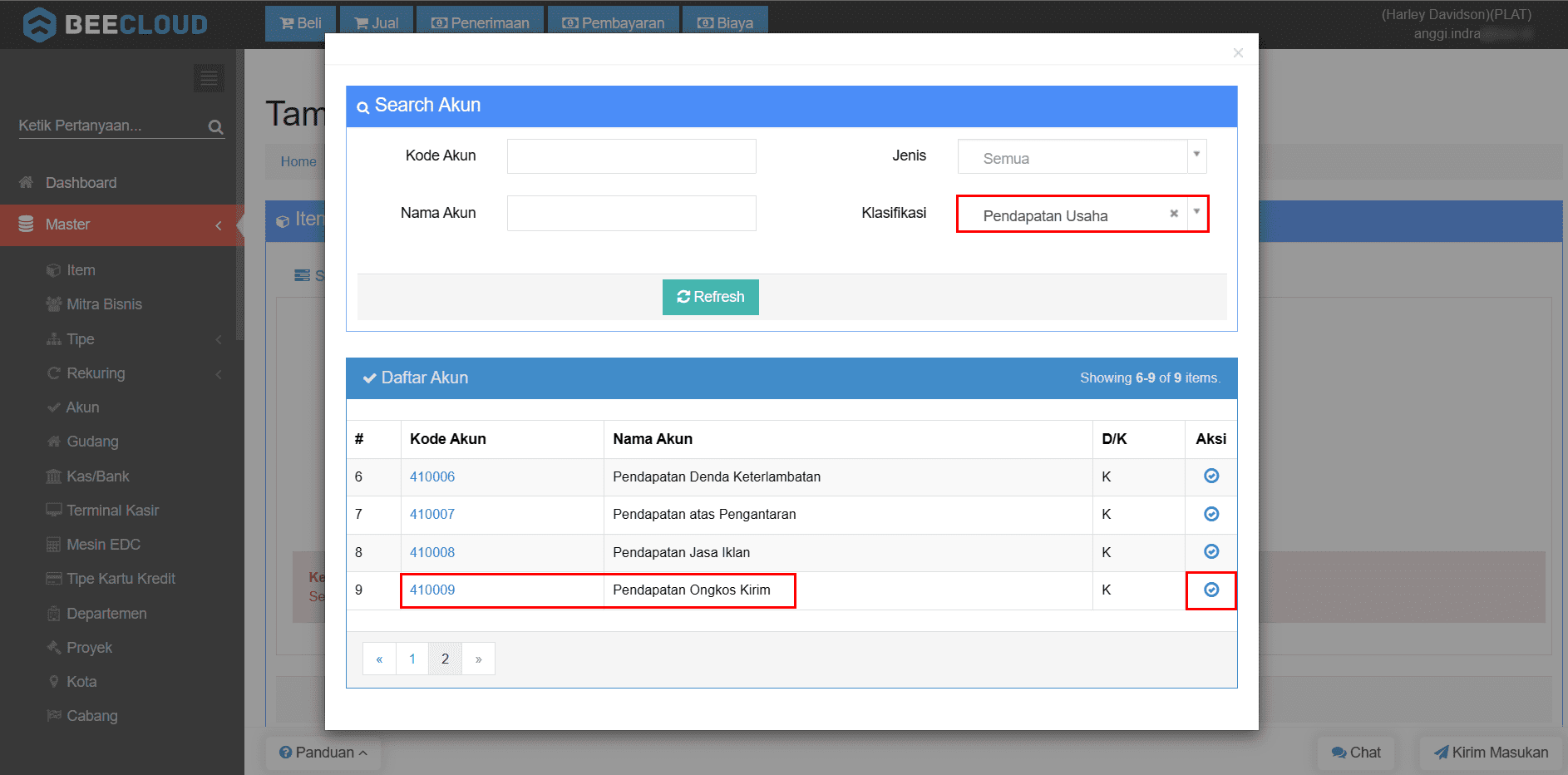Open the Jenis dropdown showing Semua
The height and width of the screenshot is (775, 1568).
click(x=1081, y=157)
